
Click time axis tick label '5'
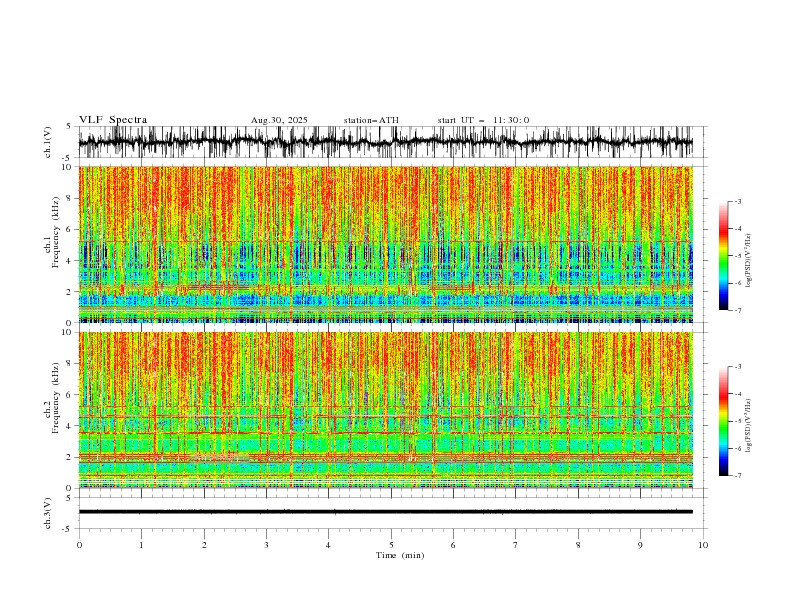tap(391, 545)
